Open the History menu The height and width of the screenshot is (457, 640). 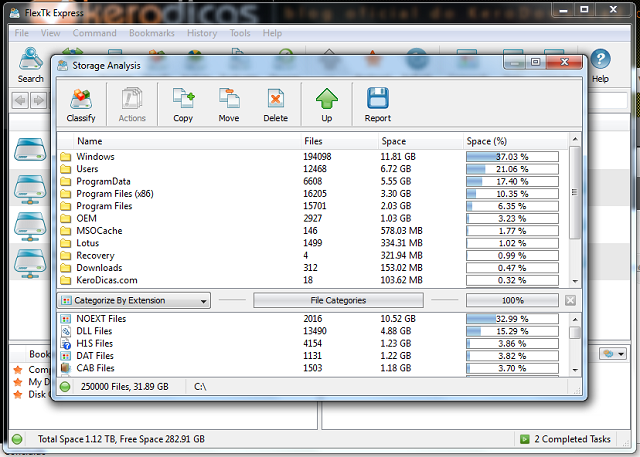click(x=202, y=33)
